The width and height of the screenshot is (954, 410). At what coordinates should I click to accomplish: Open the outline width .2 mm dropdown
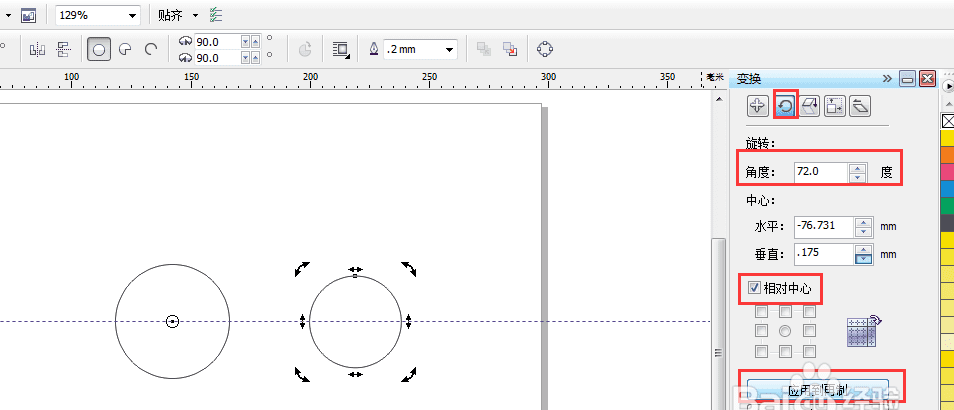pyautogui.click(x=451, y=49)
